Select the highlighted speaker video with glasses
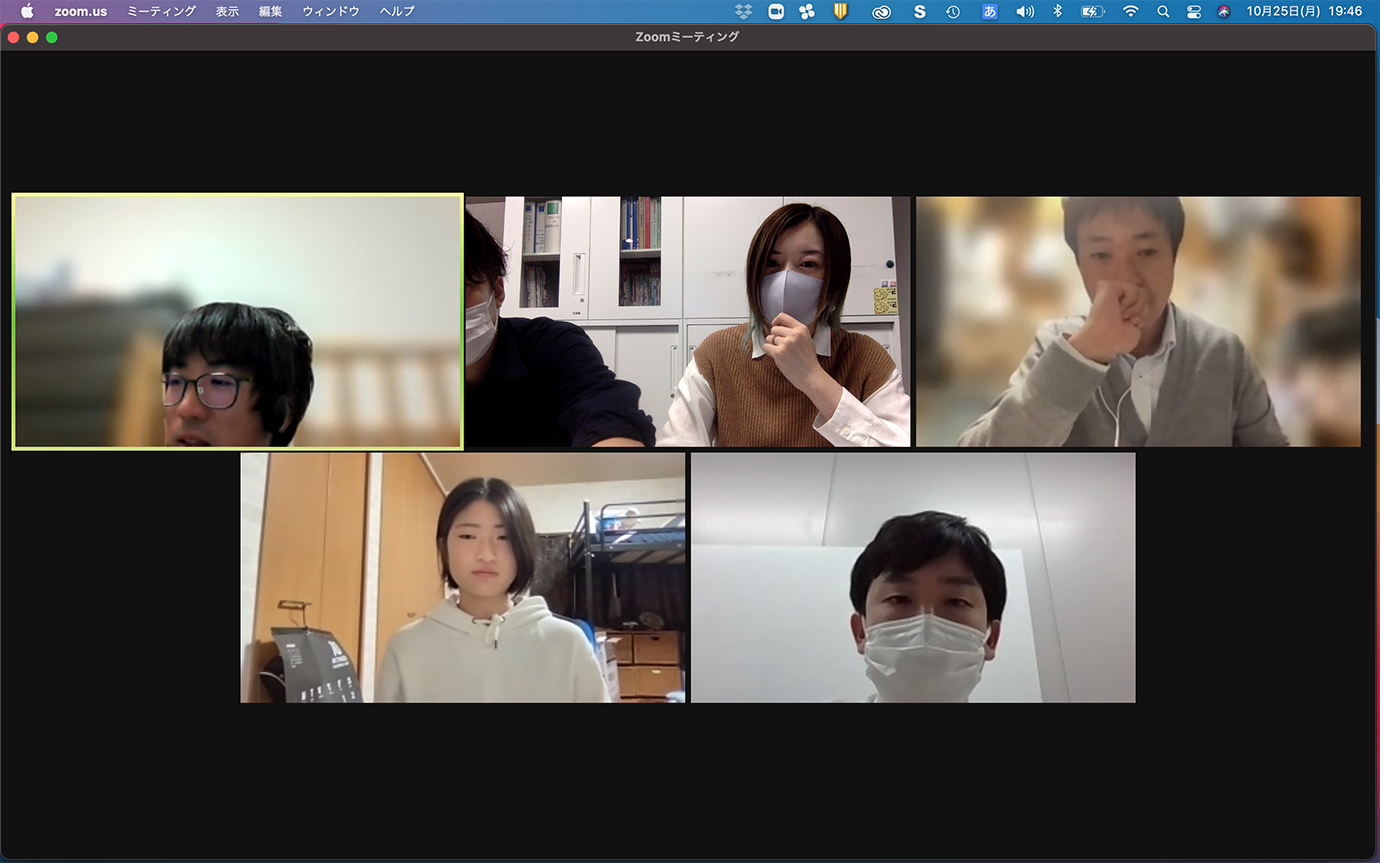This screenshot has height=863, width=1380. [237, 321]
